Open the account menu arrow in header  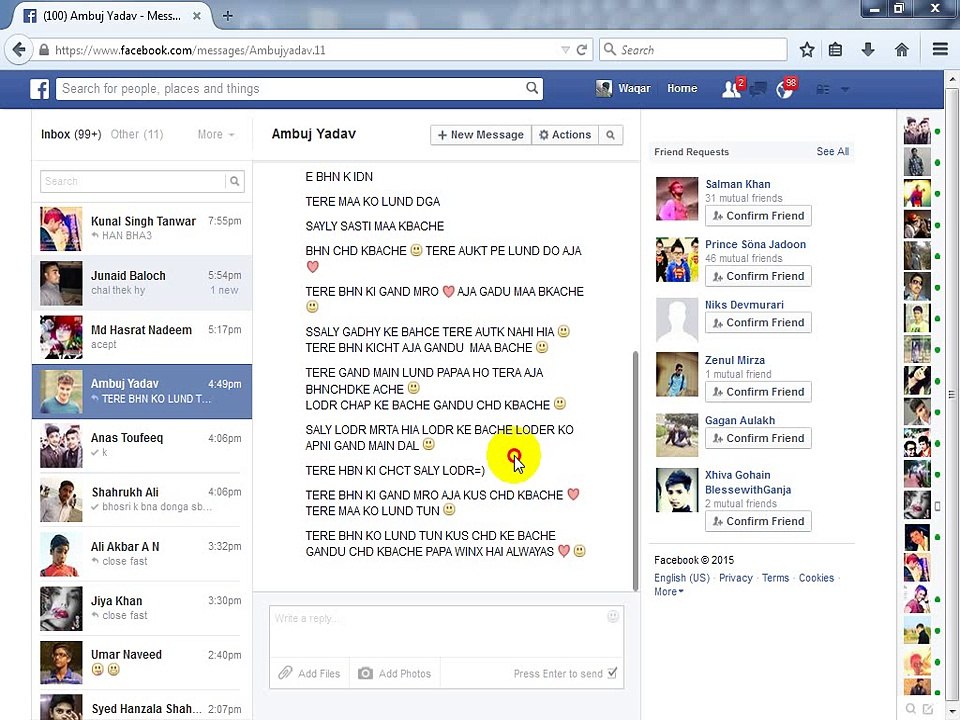click(x=845, y=89)
